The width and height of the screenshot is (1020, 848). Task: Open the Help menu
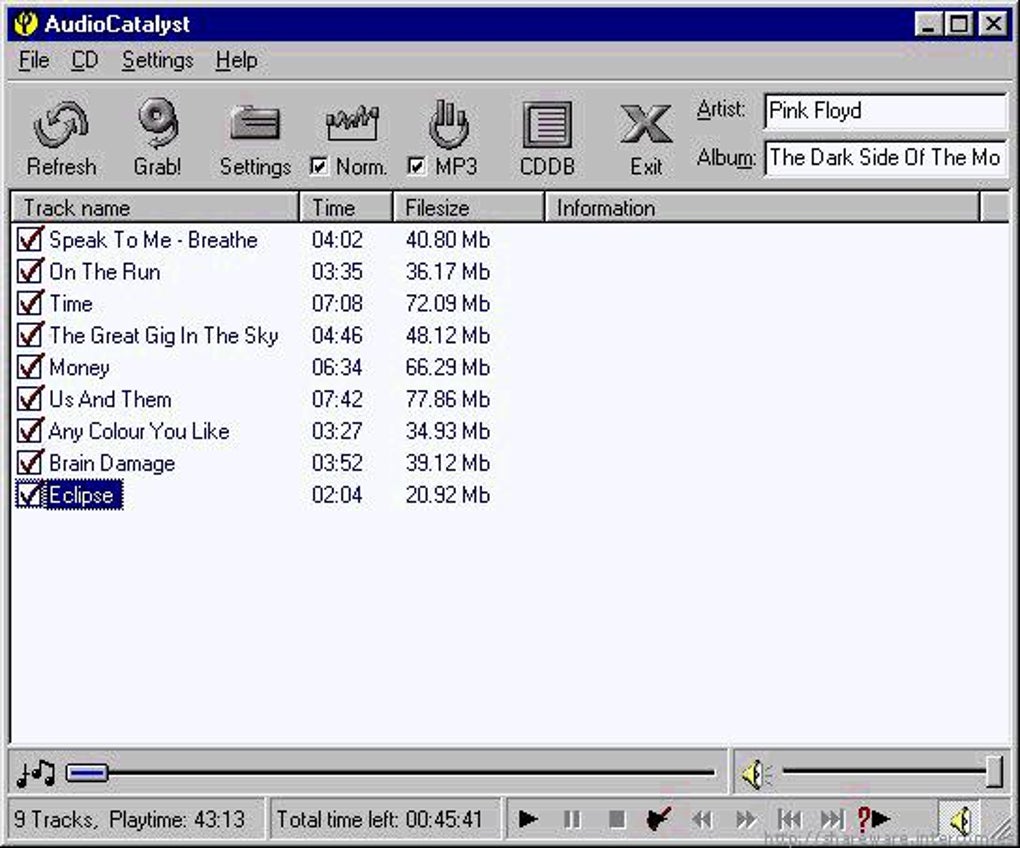click(237, 60)
